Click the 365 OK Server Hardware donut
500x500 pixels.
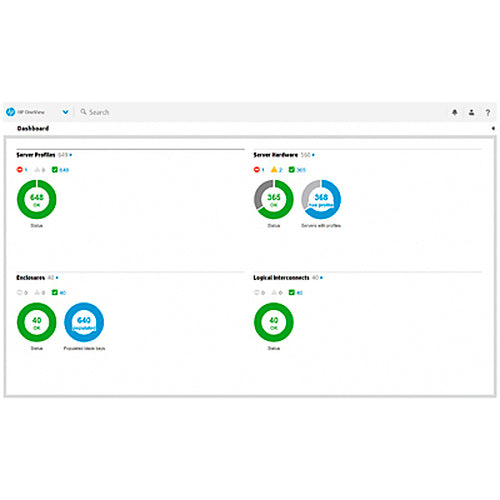[x=274, y=199]
